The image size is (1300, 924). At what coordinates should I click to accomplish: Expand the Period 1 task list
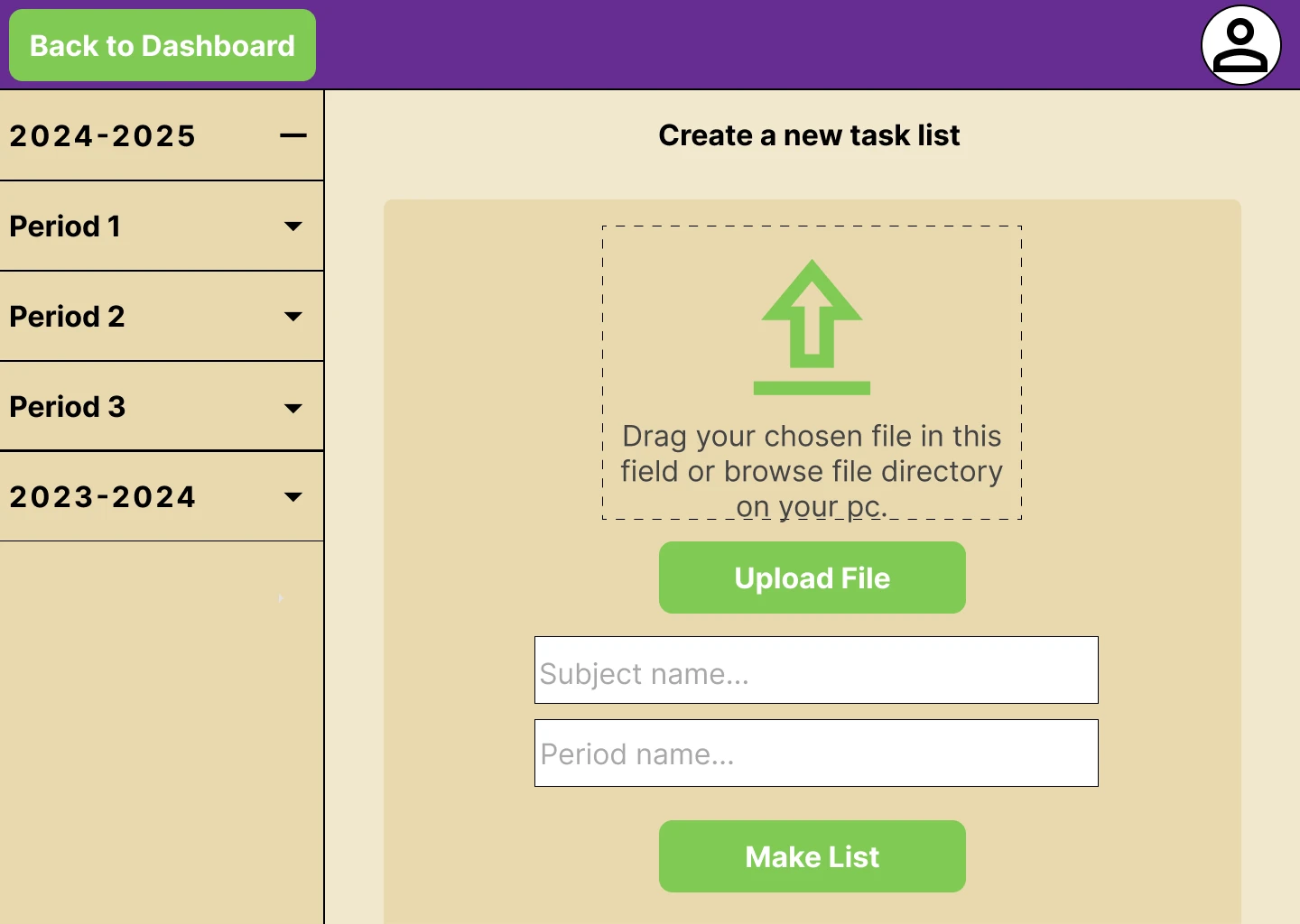[x=292, y=226]
